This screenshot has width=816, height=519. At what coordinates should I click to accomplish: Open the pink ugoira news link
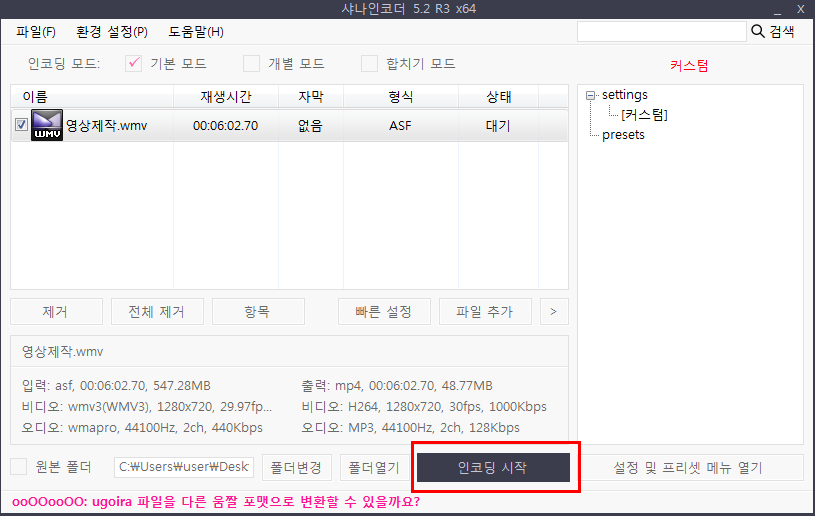click(216, 502)
